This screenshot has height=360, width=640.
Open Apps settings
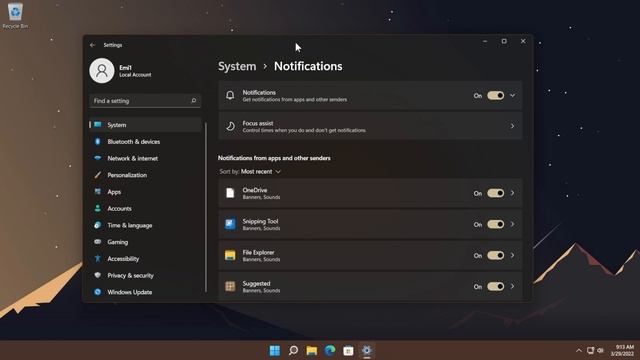coord(145,192)
